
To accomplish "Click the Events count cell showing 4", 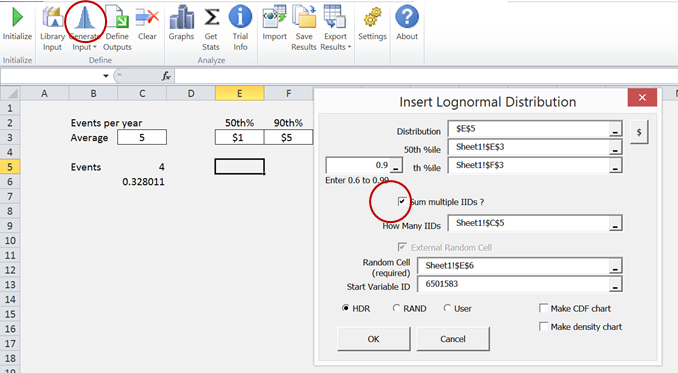I will [x=142, y=167].
